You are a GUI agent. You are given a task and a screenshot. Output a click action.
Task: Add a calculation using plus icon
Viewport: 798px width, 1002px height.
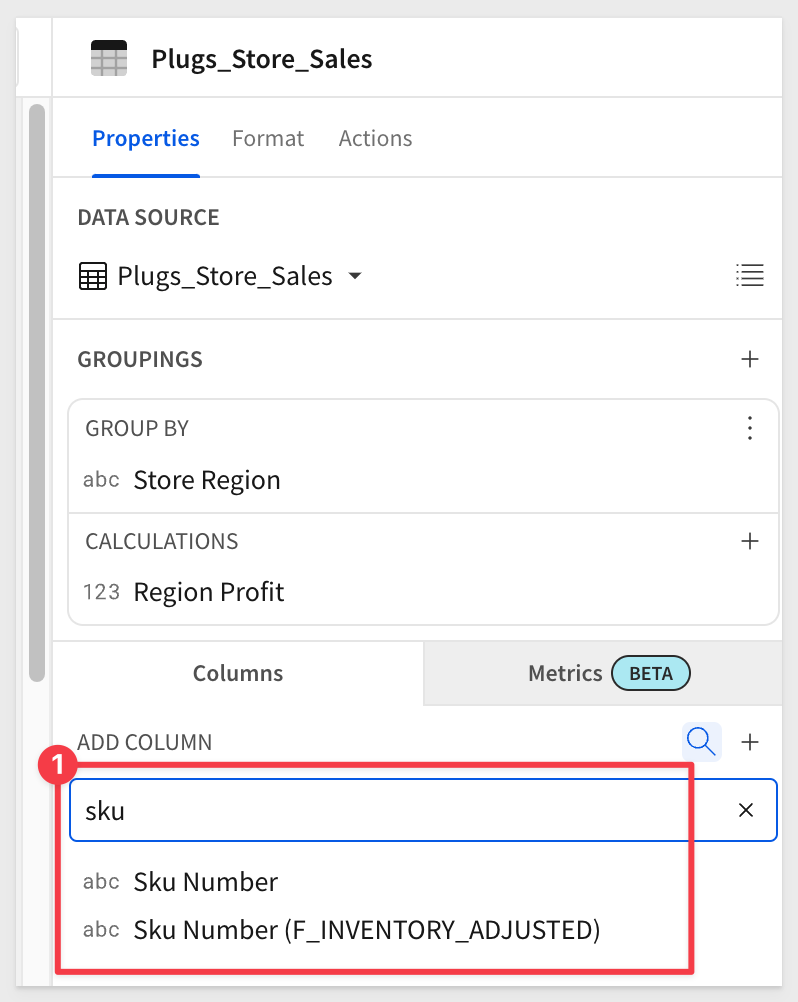click(x=749, y=541)
